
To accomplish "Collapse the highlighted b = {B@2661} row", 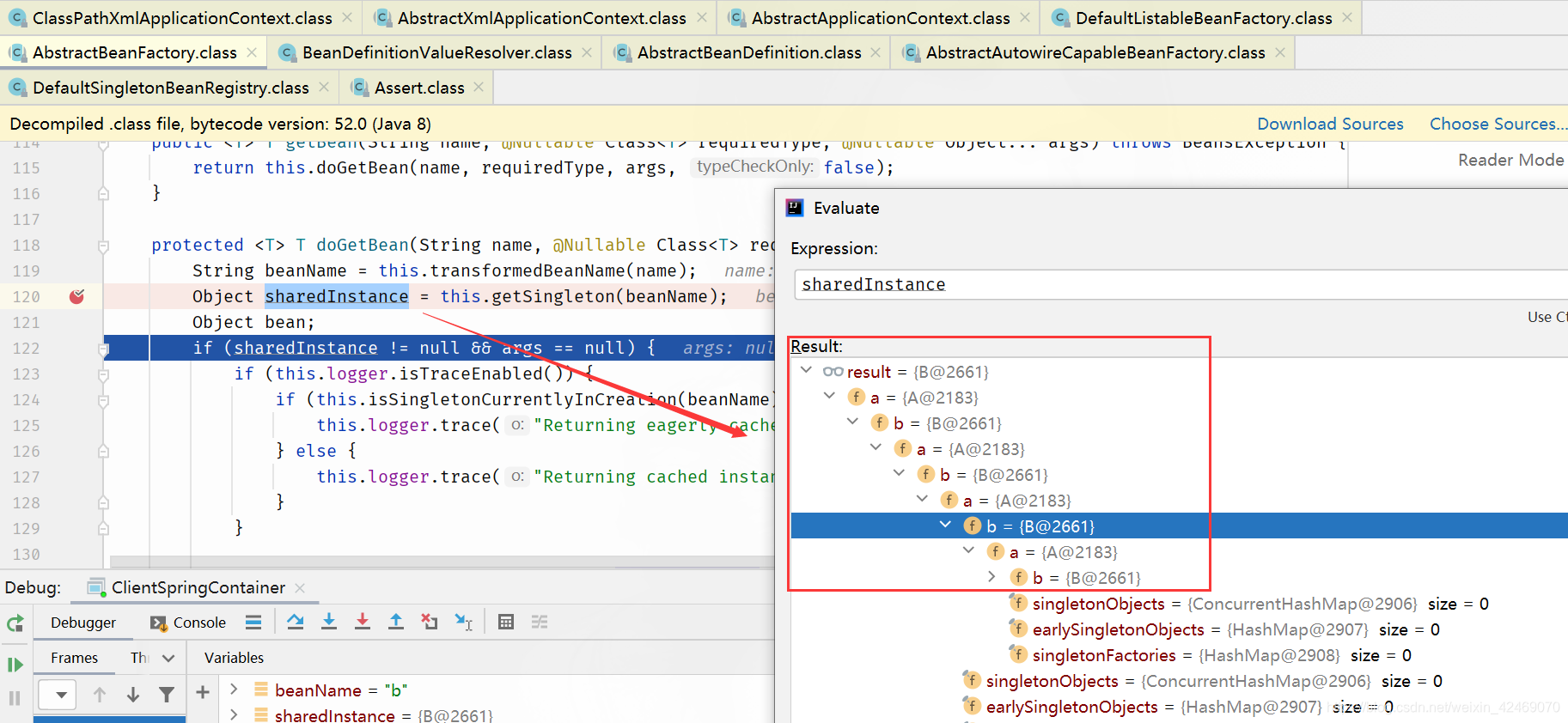I will coord(945,526).
